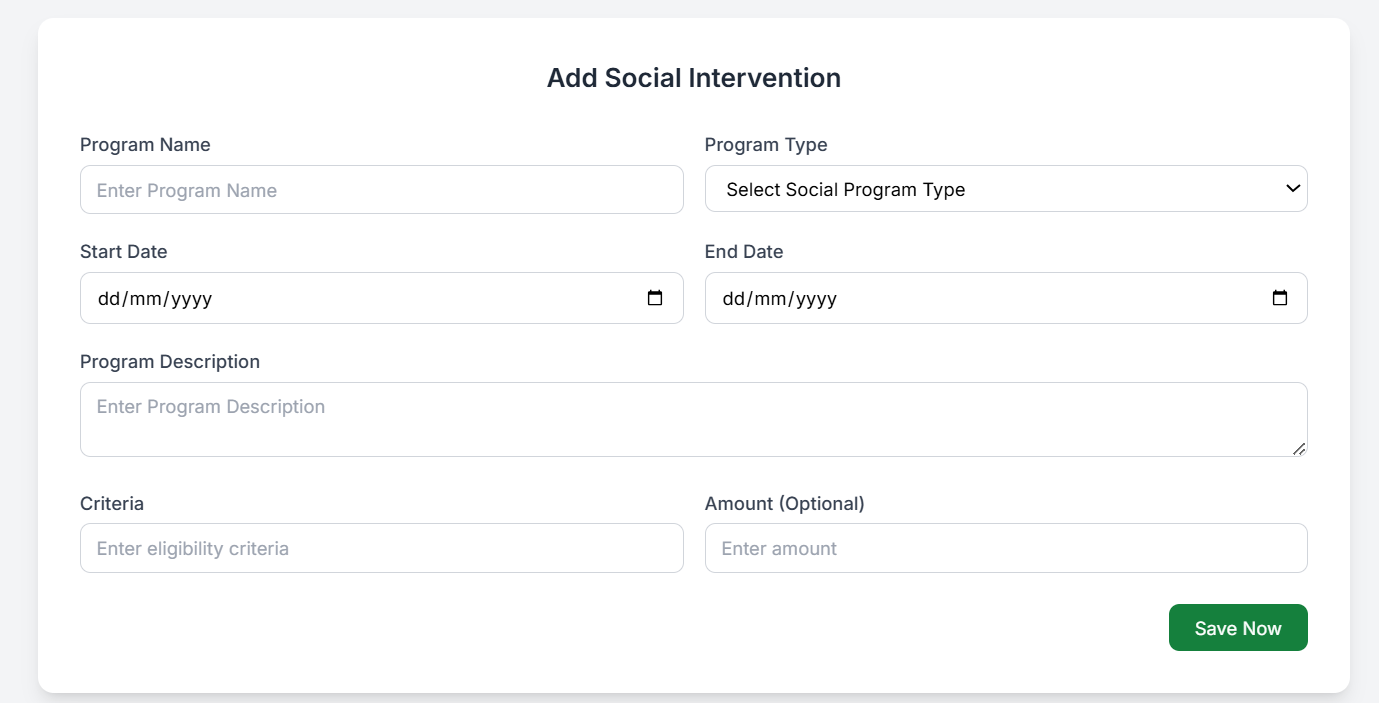The height and width of the screenshot is (703, 1379).
Task: Click the Program Name label
Action: pos(145,144)
